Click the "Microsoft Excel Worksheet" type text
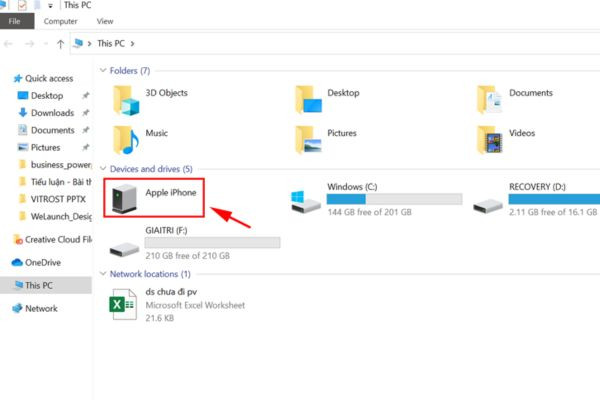Image resolution: width=600 pixels, height=400 pixels. click(195, 305)
